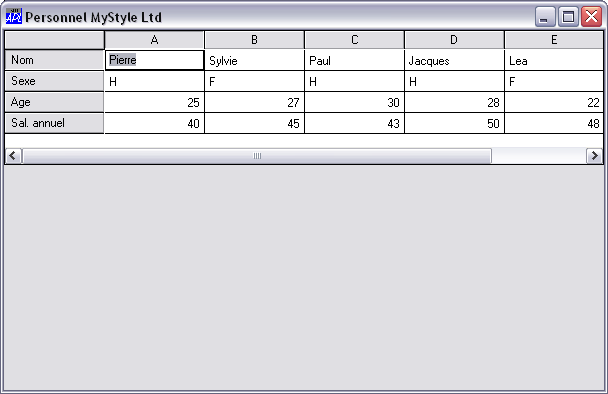Click the horizontal scrollbar thumb
The image size is (608, 394).
(257, 156)
